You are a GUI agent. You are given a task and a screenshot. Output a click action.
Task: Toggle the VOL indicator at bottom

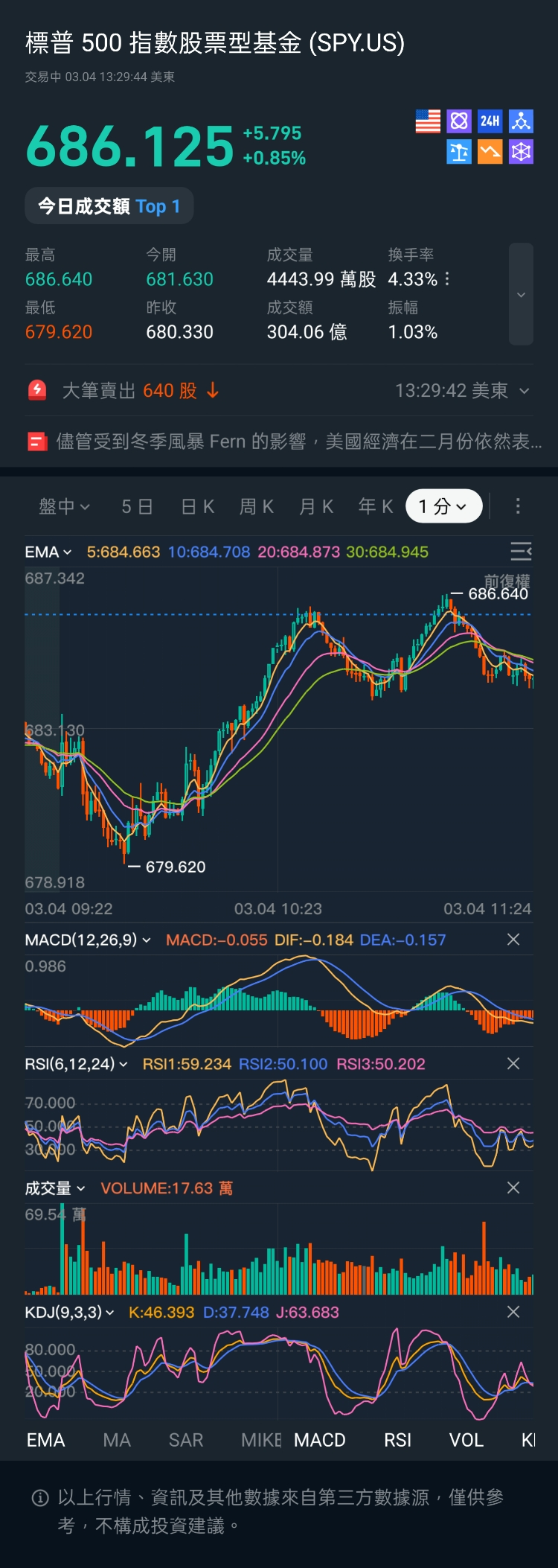(x=466, y=1440)
